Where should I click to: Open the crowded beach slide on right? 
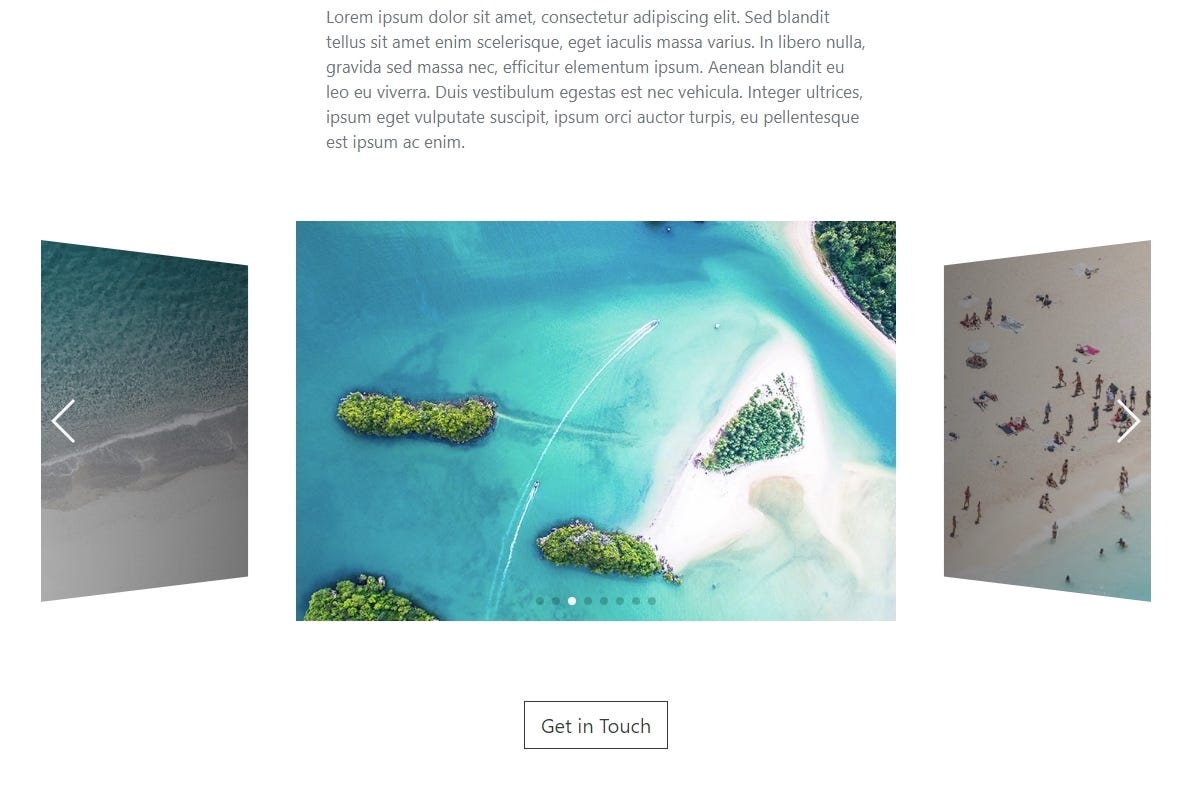[x=1047, y=421]
